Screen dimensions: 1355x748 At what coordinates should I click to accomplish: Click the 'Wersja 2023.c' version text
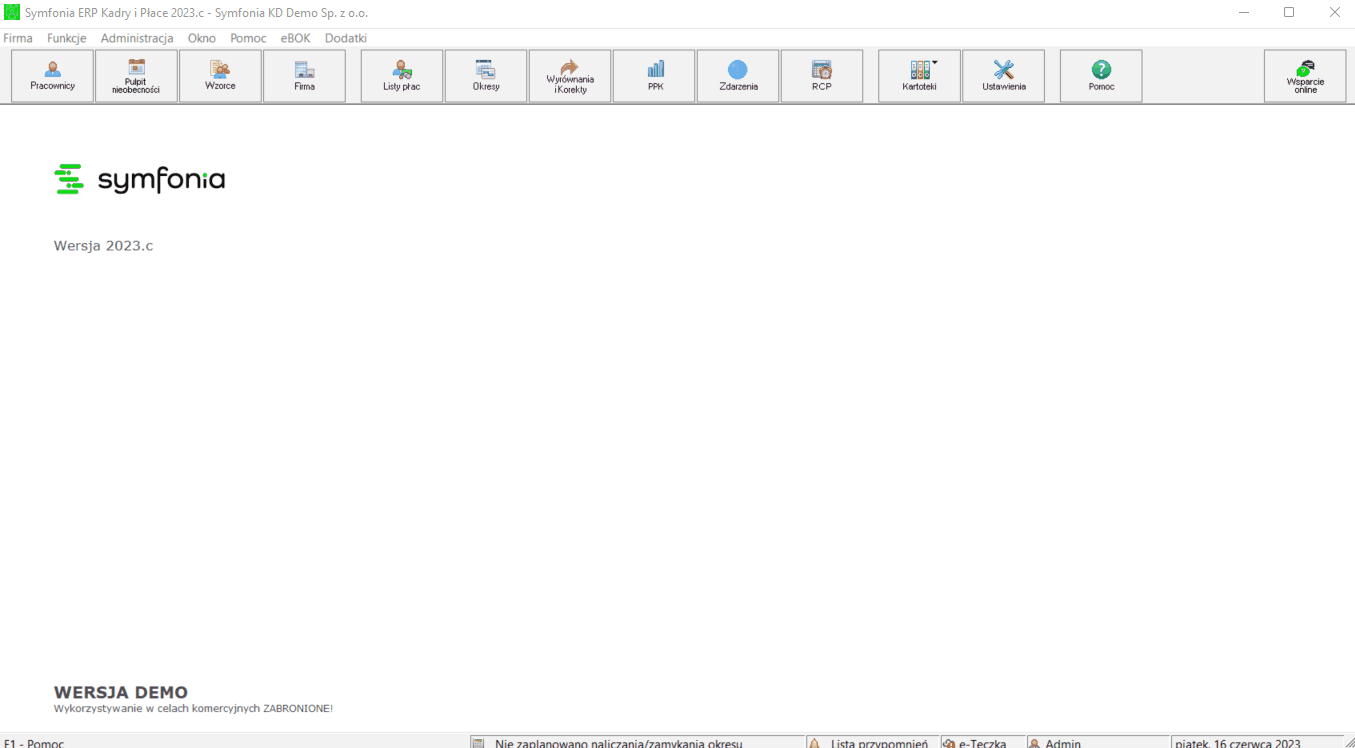[104, 246]
